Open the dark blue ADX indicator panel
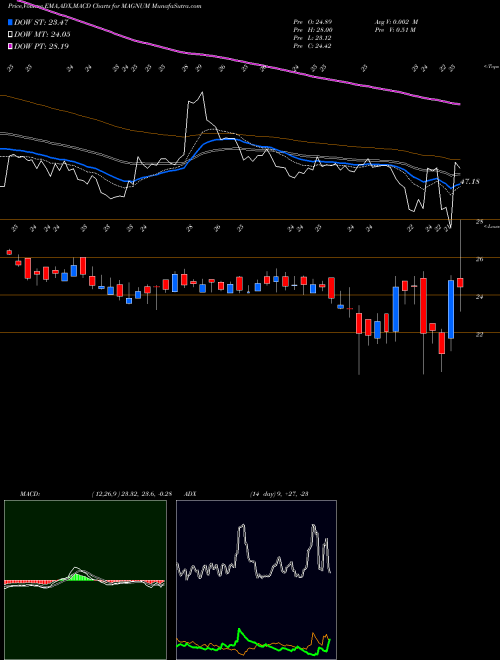The image size is (500, 660). click(x=256, y=580)
